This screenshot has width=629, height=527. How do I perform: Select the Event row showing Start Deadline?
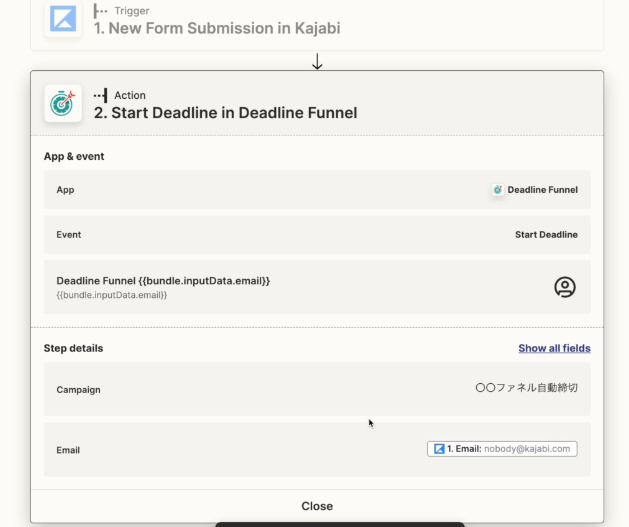tap(317, 235)
